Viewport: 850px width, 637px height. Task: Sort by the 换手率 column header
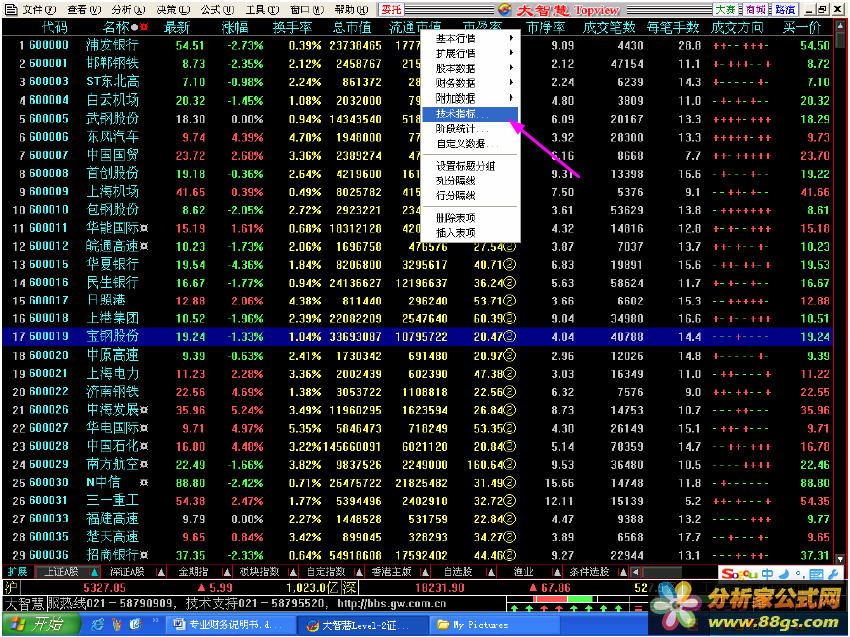coord(293,27)
